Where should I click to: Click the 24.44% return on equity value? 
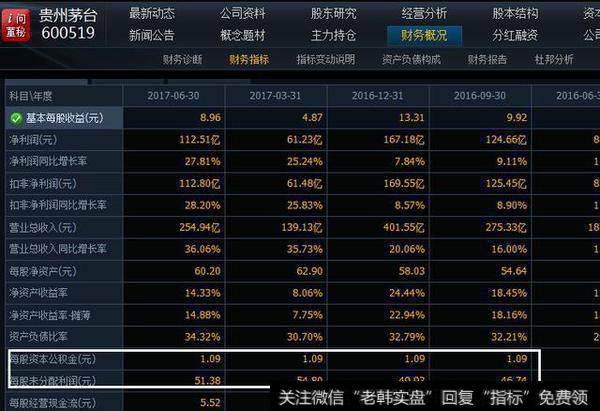[407, 294]
